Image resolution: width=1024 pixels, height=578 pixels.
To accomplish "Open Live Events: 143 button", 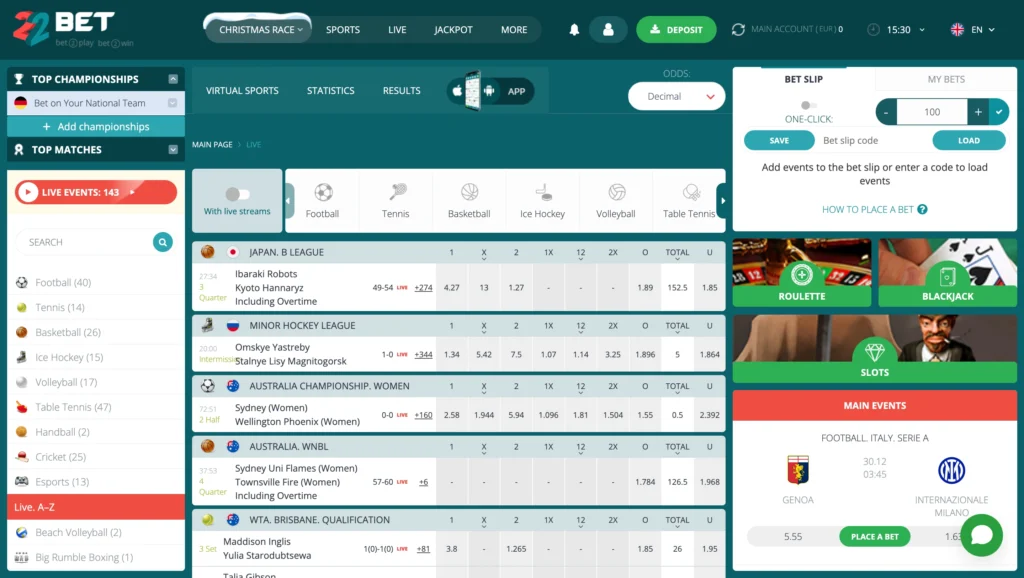I will pos(96,192).
